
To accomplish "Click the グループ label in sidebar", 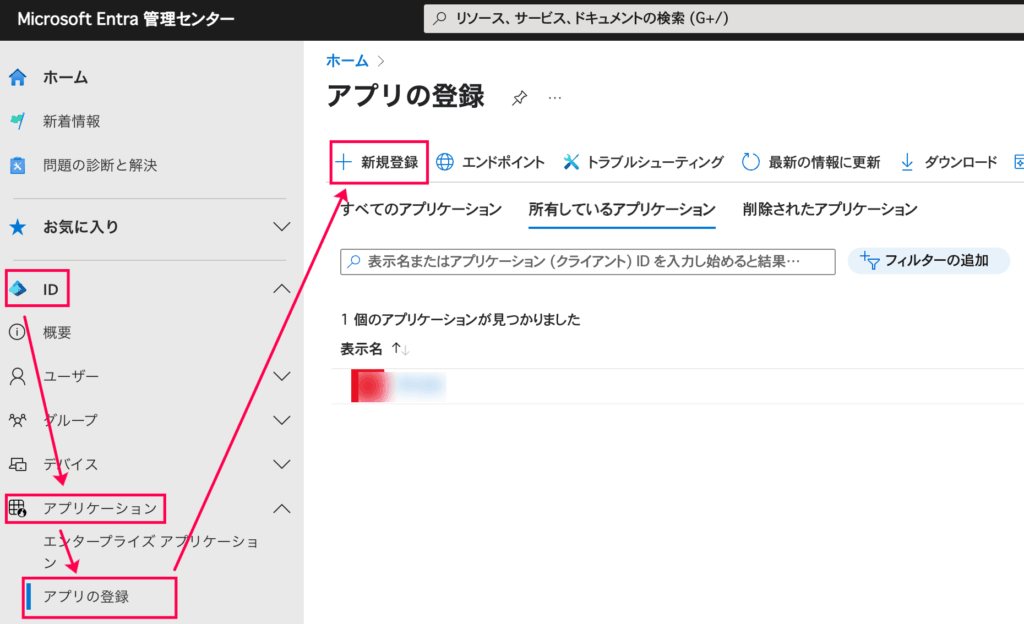I will 71,420.
